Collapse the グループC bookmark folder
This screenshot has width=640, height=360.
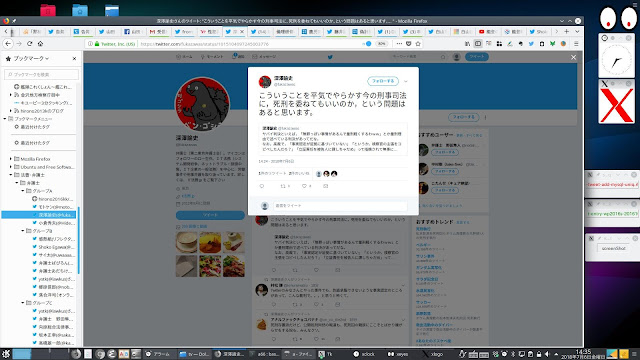tap(23, 303)
